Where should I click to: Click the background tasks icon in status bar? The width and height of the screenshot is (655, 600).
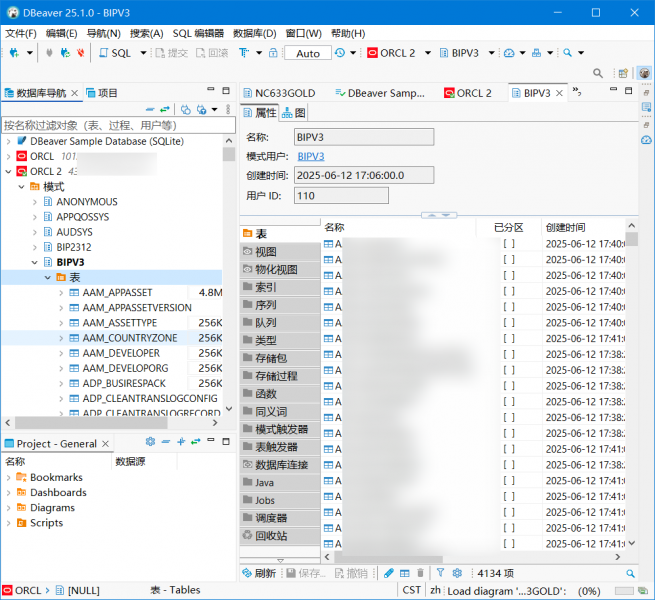pyautogui.click(x=642, y=591)
